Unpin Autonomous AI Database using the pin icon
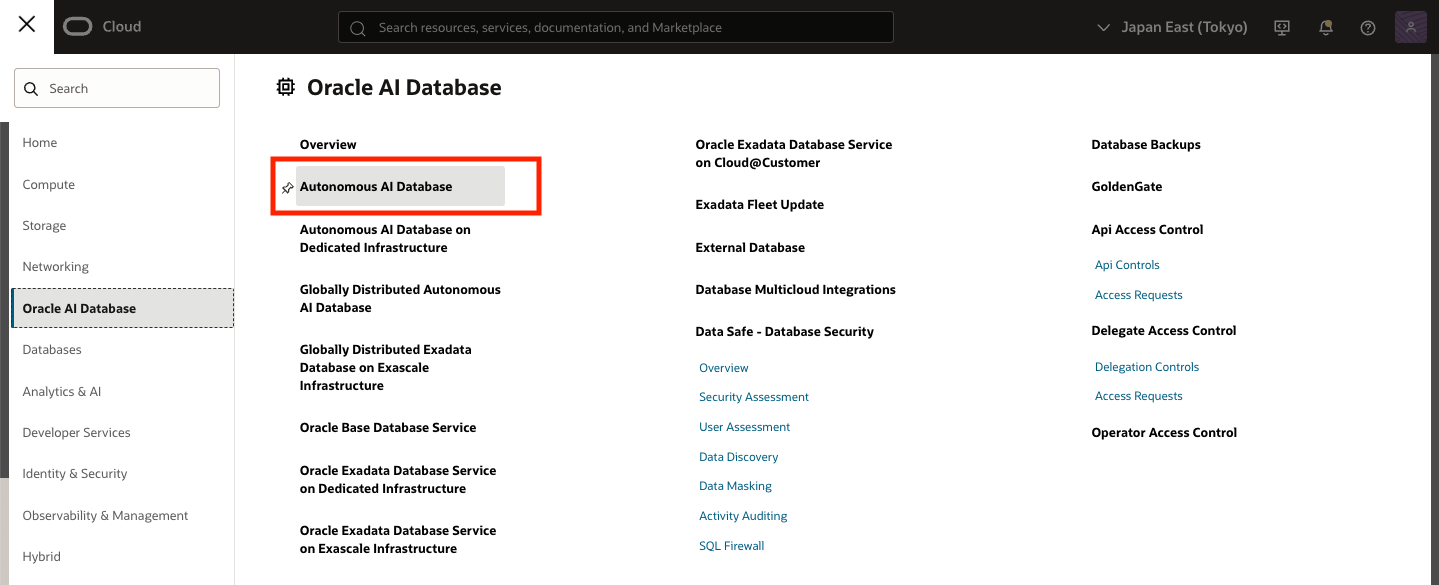The image size is (1439, 585). [288, 186]
